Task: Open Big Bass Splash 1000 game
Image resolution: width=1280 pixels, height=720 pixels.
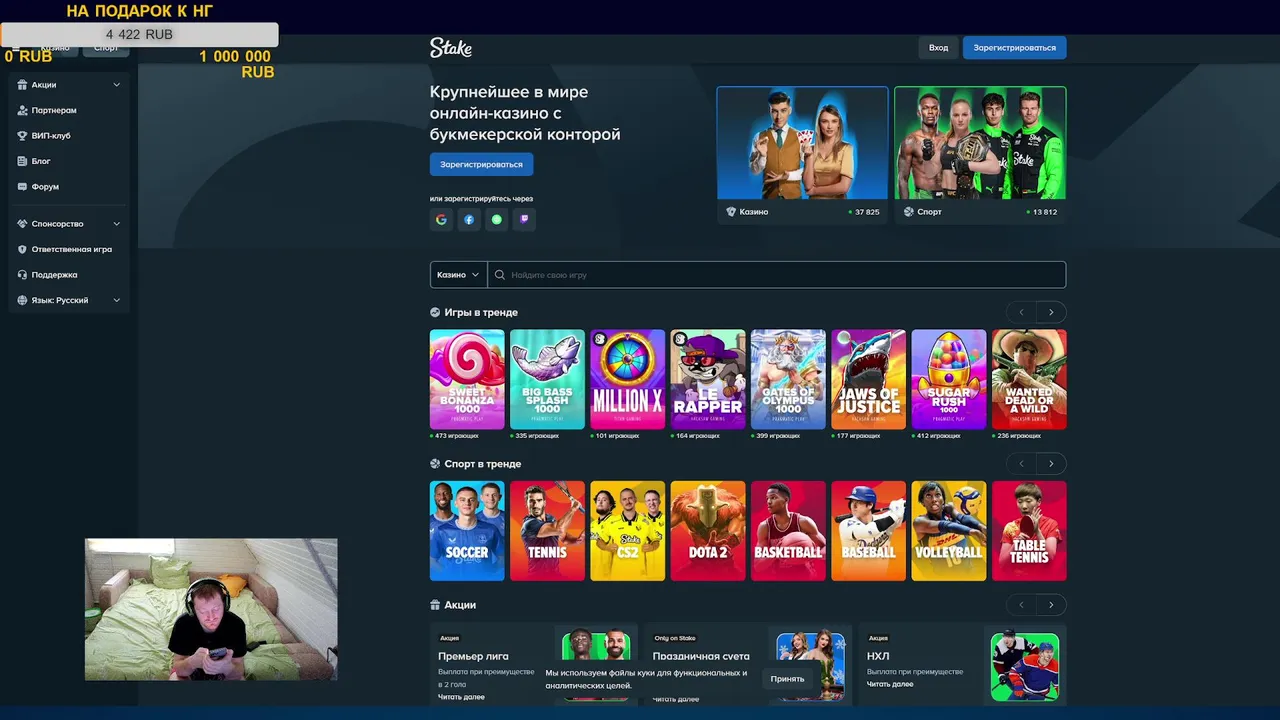Action: [547, 379]
